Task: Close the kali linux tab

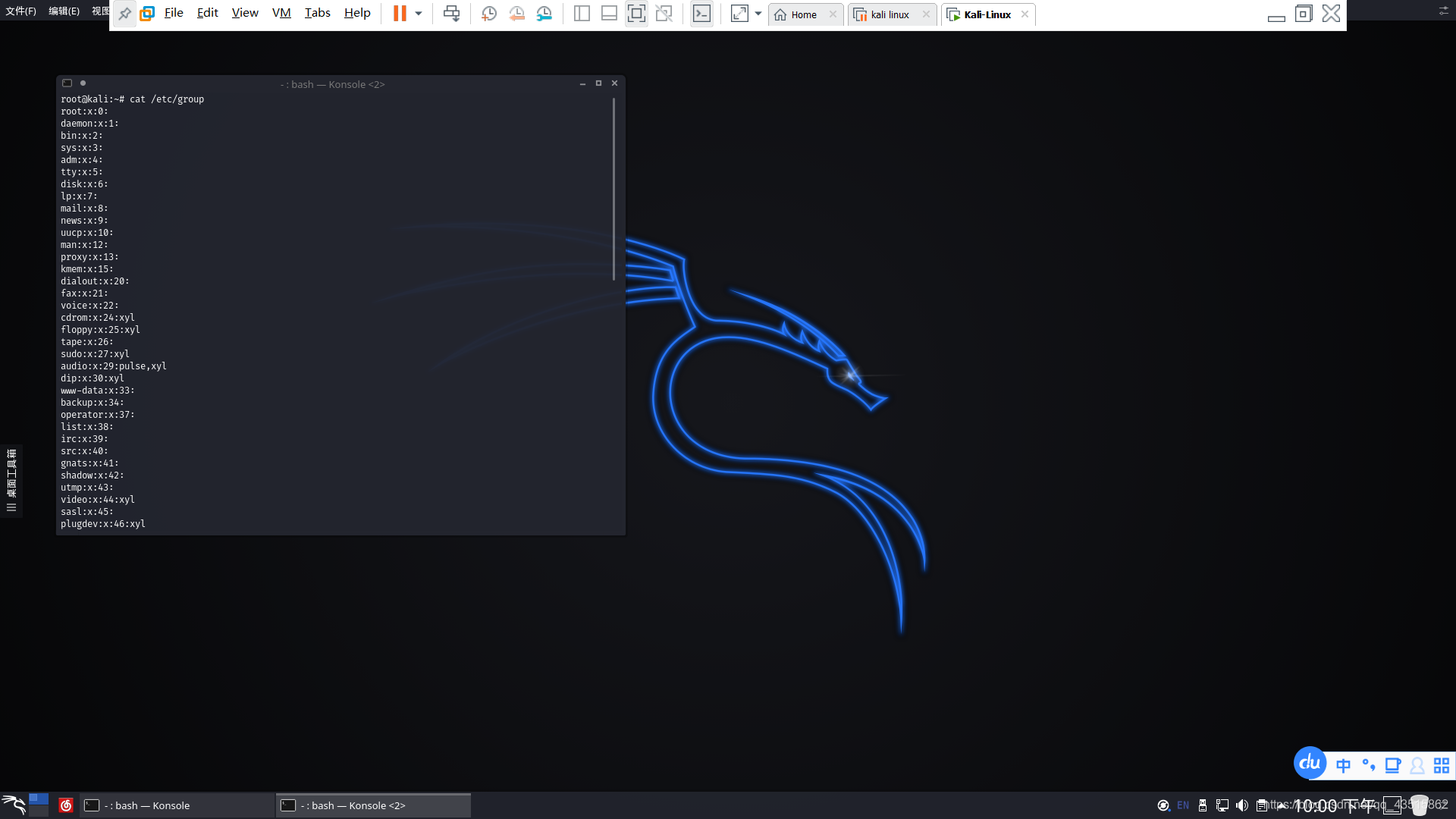Action: tap(926, 14)
